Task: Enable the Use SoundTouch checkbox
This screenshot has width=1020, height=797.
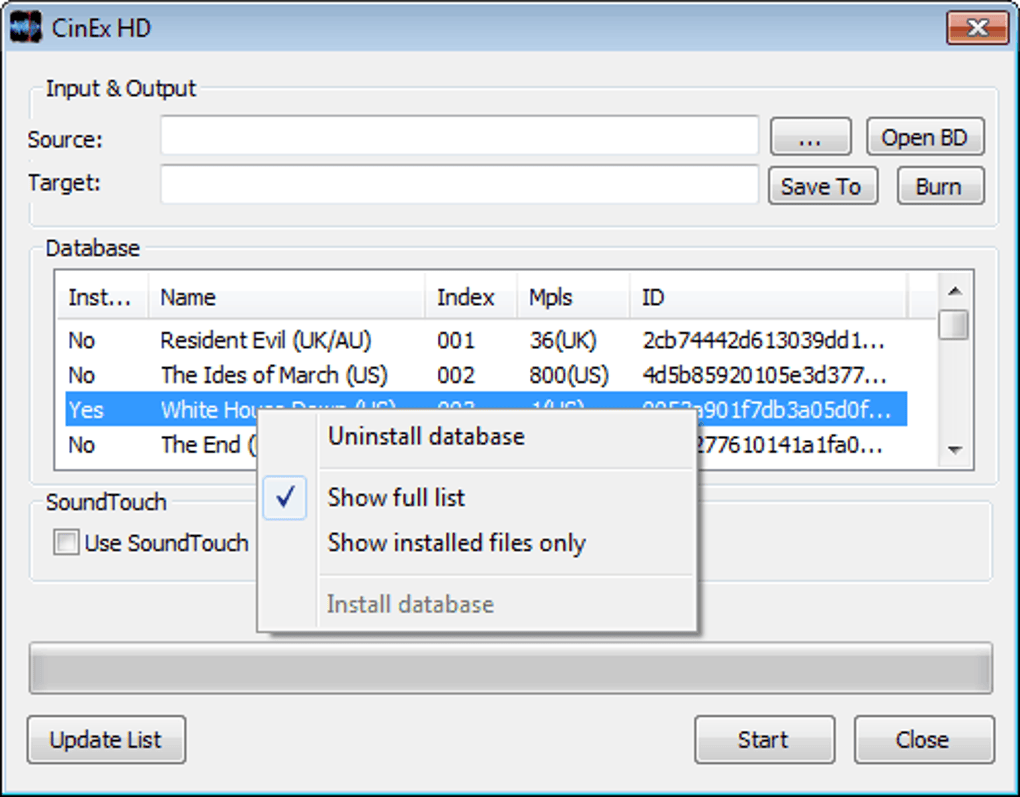Action: point(66,543)
